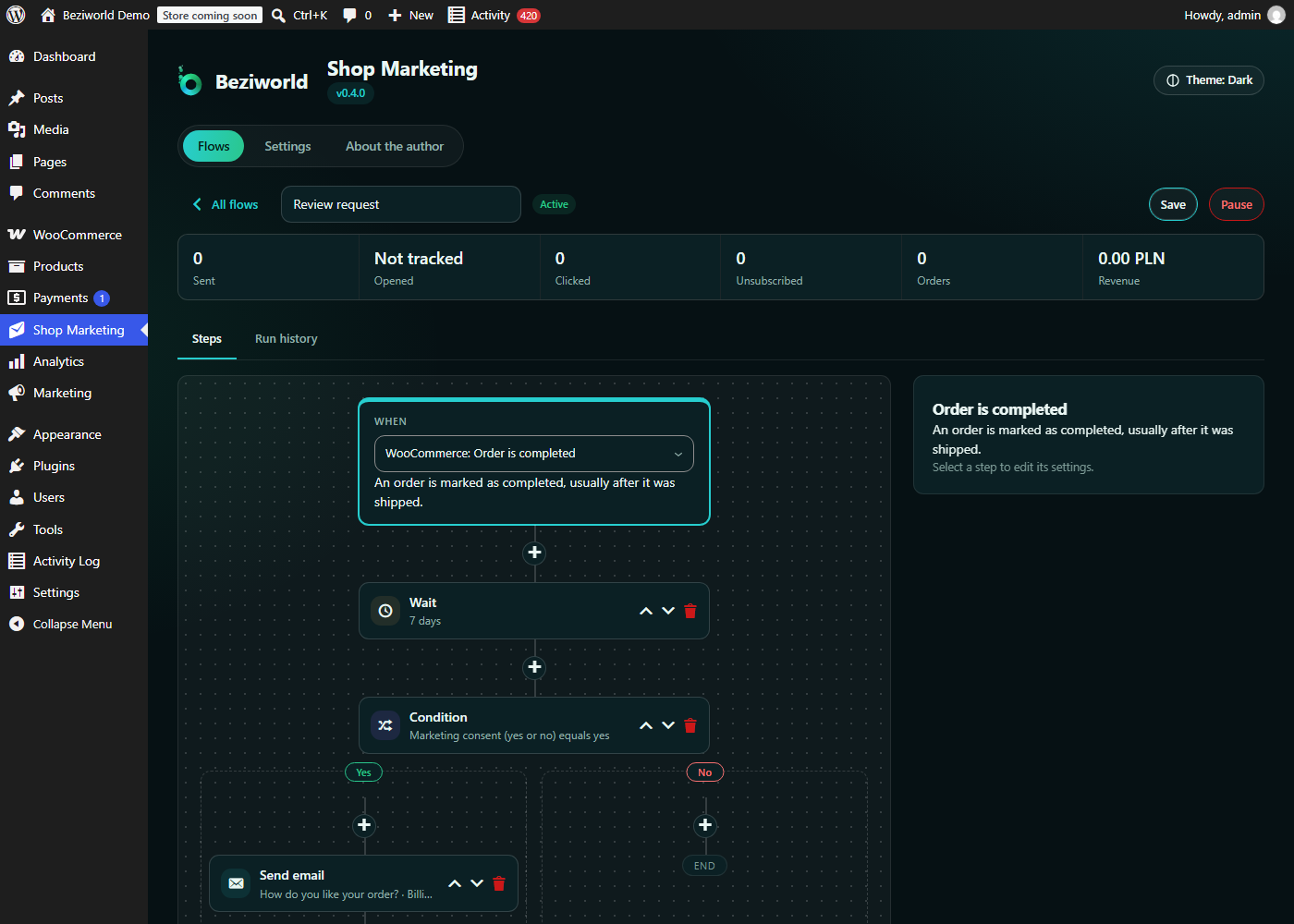Delete the Send email step with trash icon

pyautogui.click(x=499, y=883)
